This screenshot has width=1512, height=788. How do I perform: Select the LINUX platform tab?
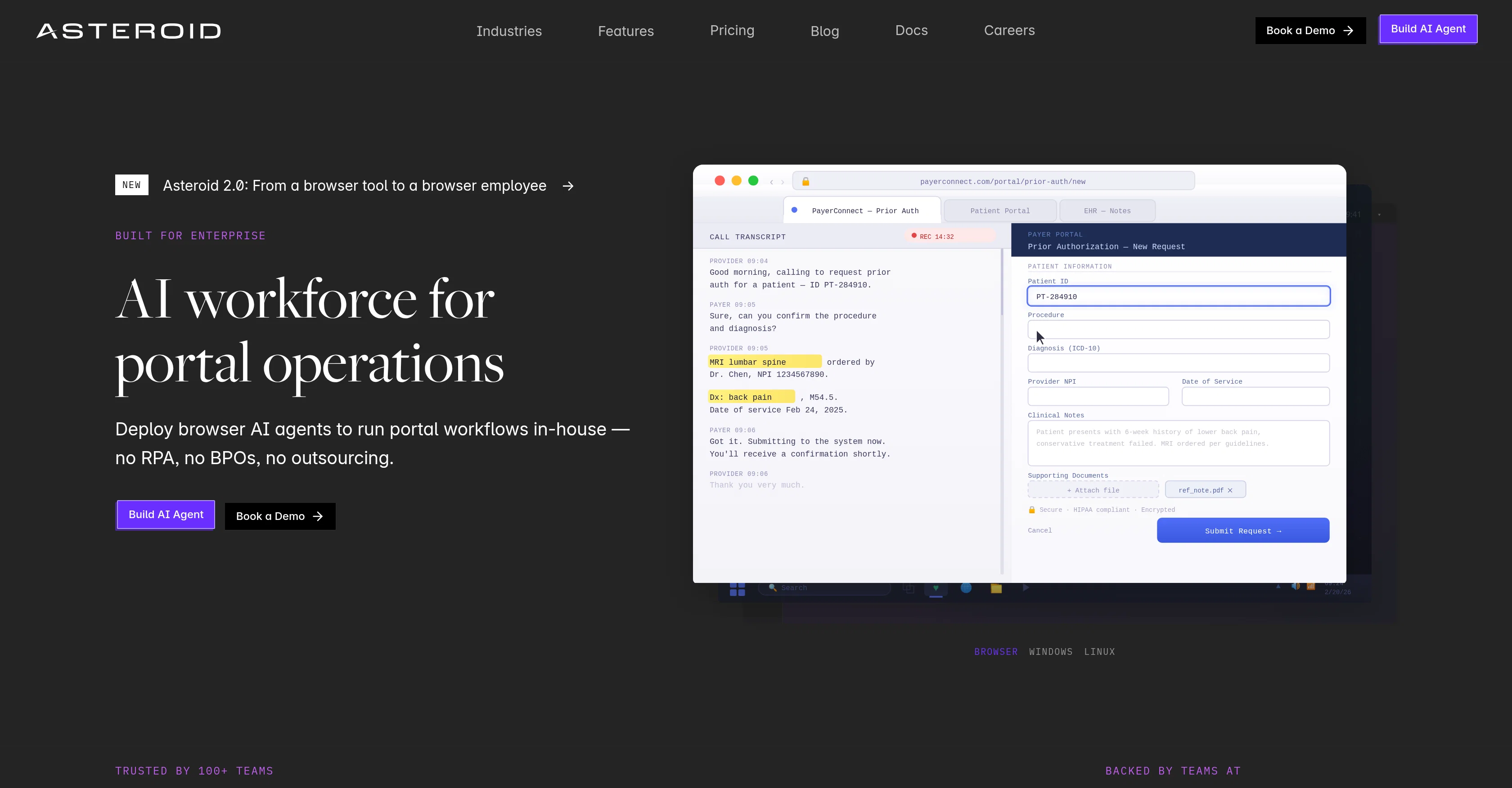click(1099, 652)
